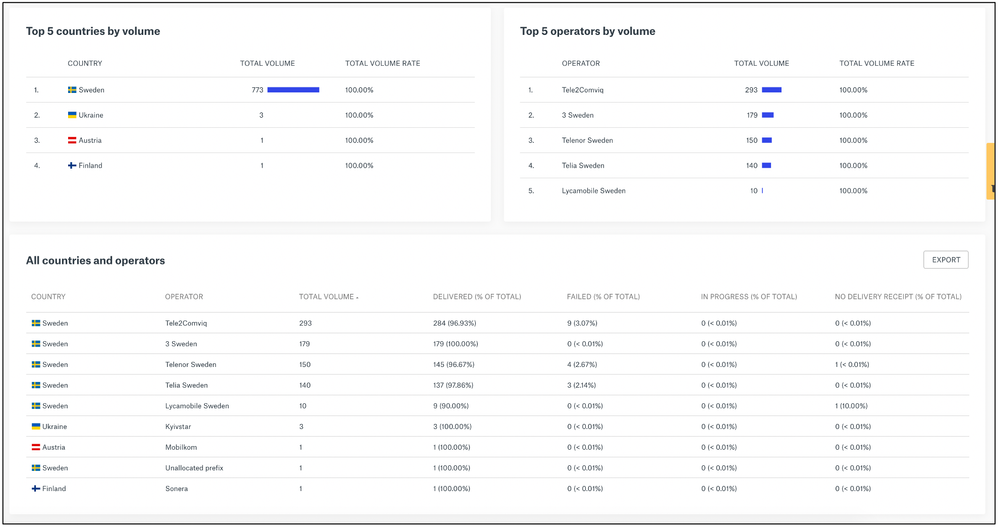This screenshot has height=528, width=999.
Task: Click All countries and operators heading
Action: click(96, 260)
